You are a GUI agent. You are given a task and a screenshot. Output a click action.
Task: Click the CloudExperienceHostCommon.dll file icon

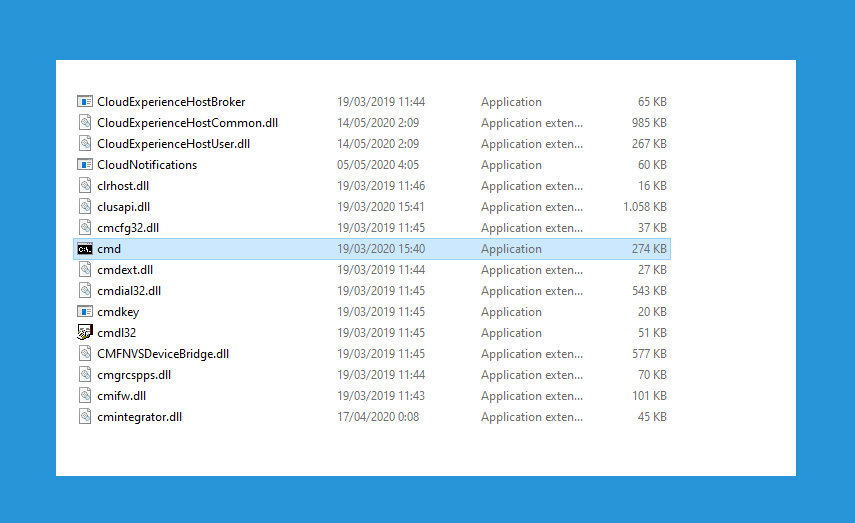(85, 122)
